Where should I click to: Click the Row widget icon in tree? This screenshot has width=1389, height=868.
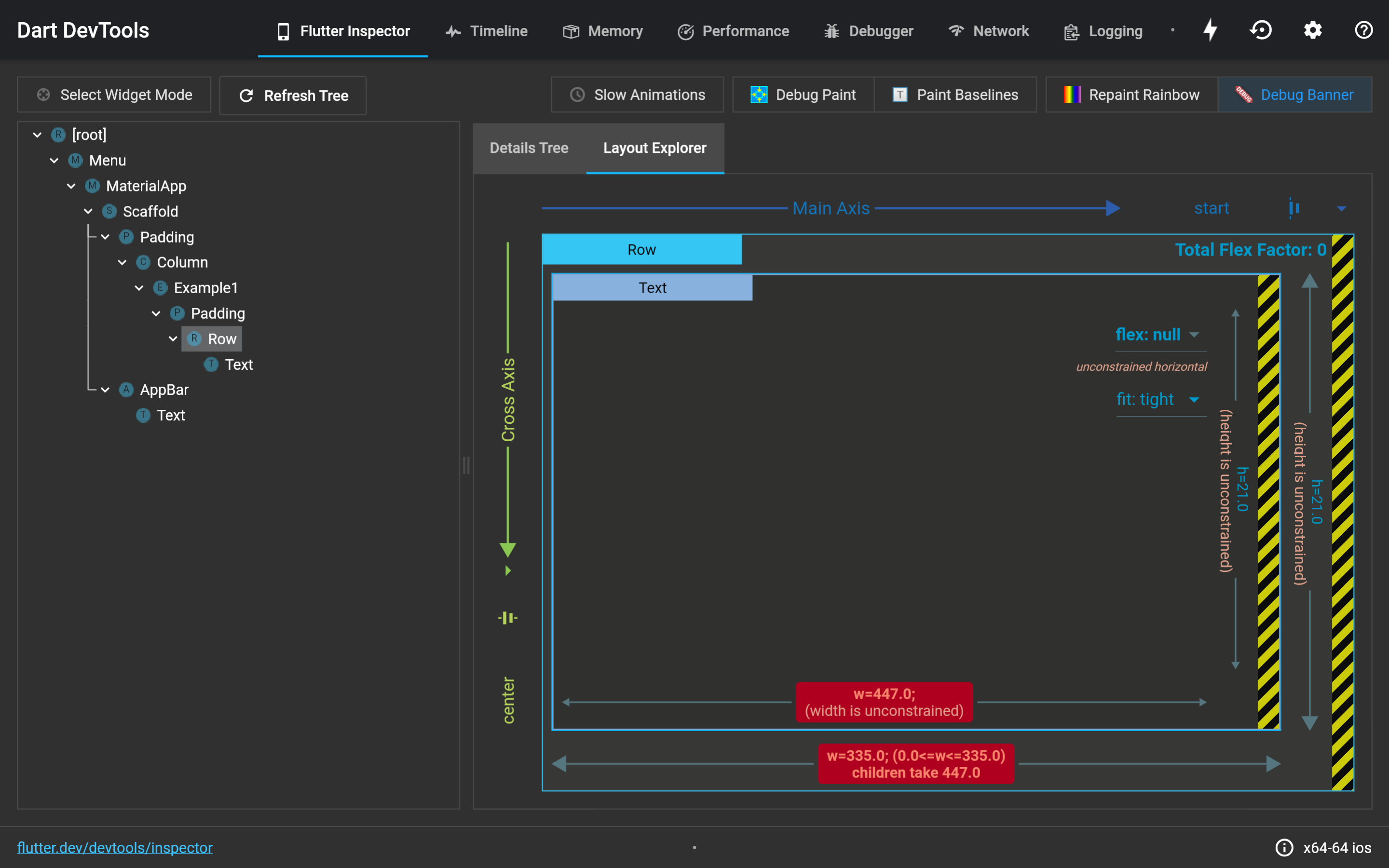[x=194, y=339]
